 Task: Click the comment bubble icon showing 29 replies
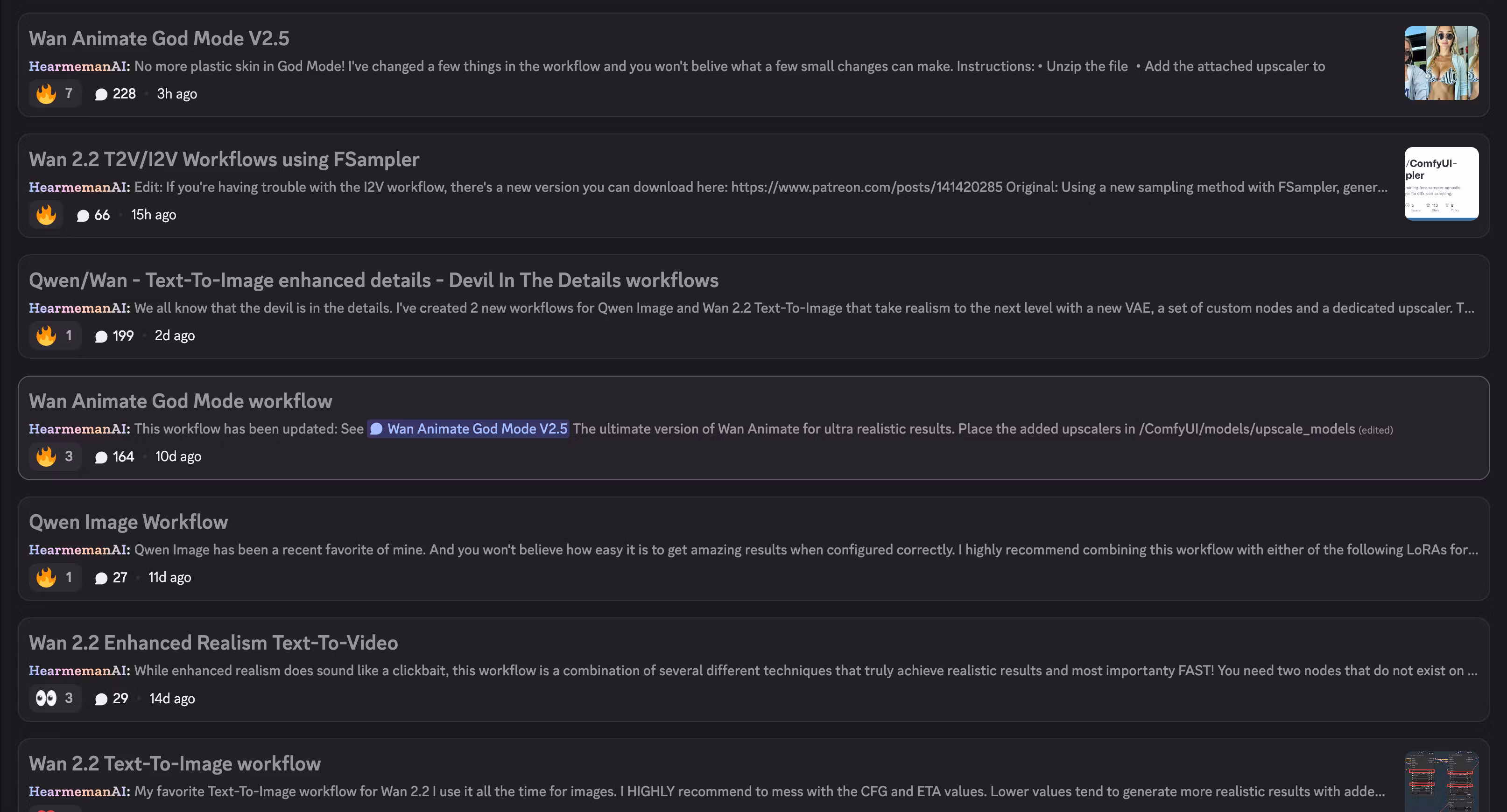click(101, 699)
